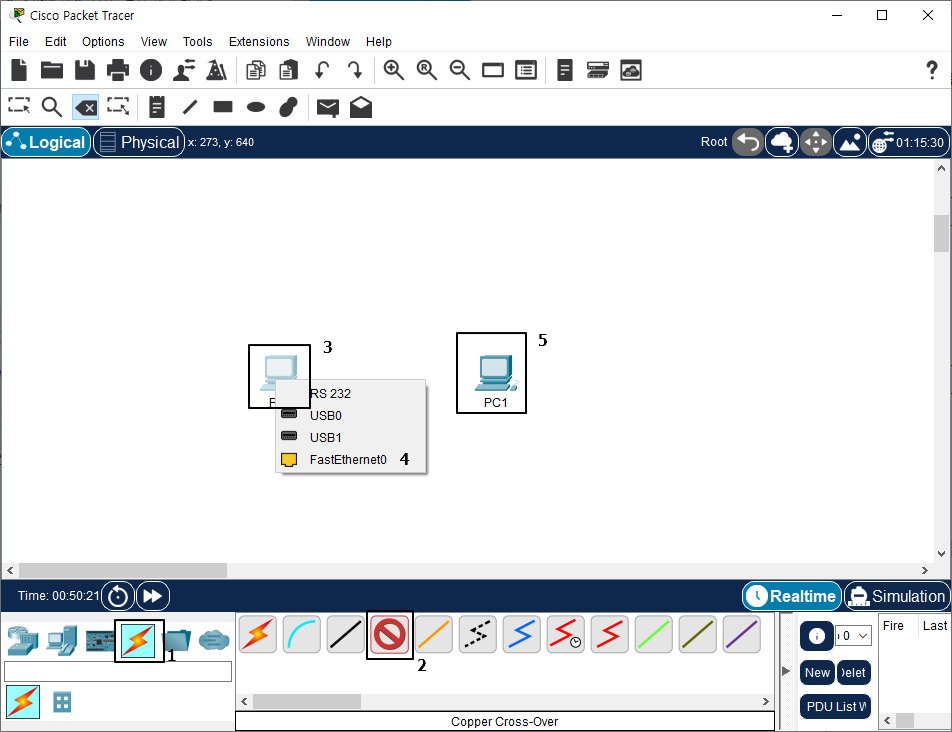Pick the Console cable connection
The height and width of the screenshot is (732, 952).
(x=302, y=634)
